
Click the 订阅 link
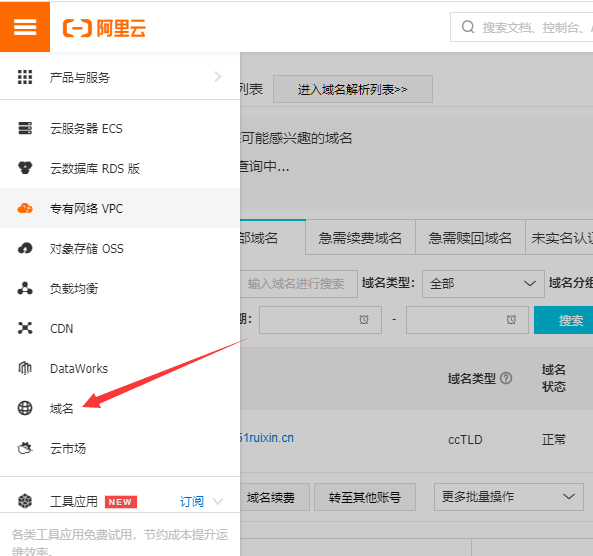[x=192, y=502]
